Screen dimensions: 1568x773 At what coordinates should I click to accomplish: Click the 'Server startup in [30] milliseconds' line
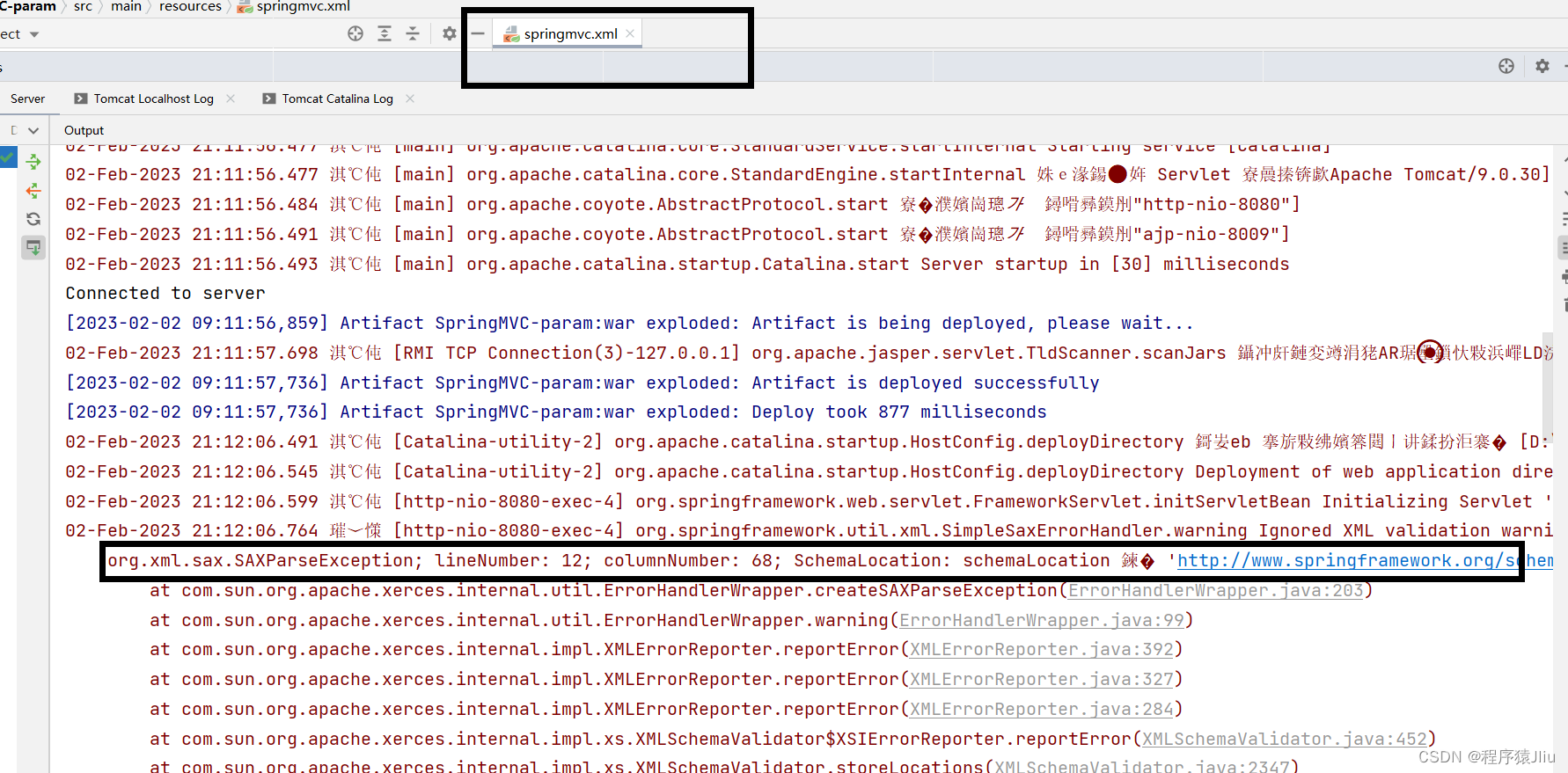(677, 264)
